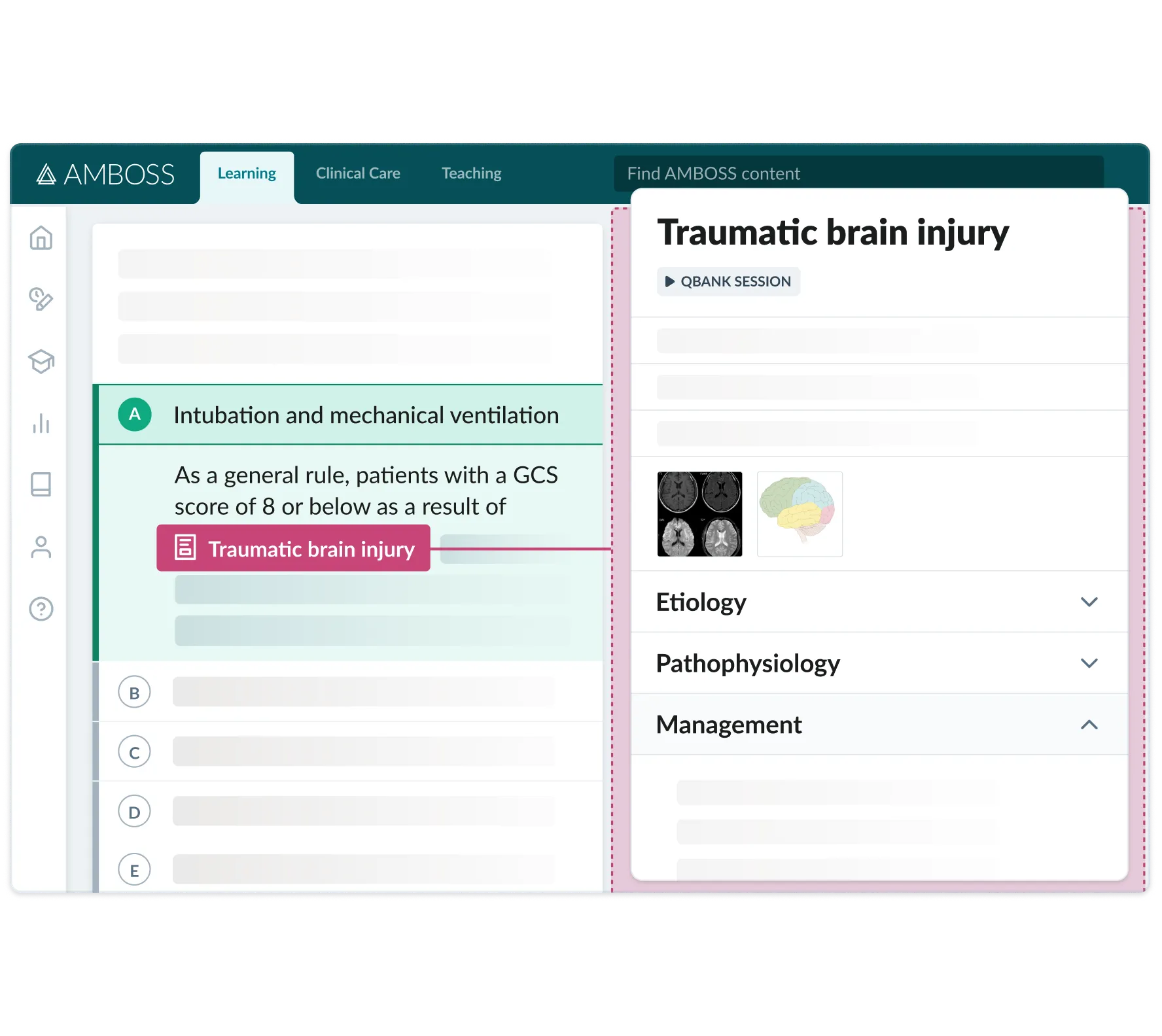The width and height of the screenshot is (1162, 1036).
Task: Click the Intubation and mechanical ventilation answer text
Action: pos(366,415)
